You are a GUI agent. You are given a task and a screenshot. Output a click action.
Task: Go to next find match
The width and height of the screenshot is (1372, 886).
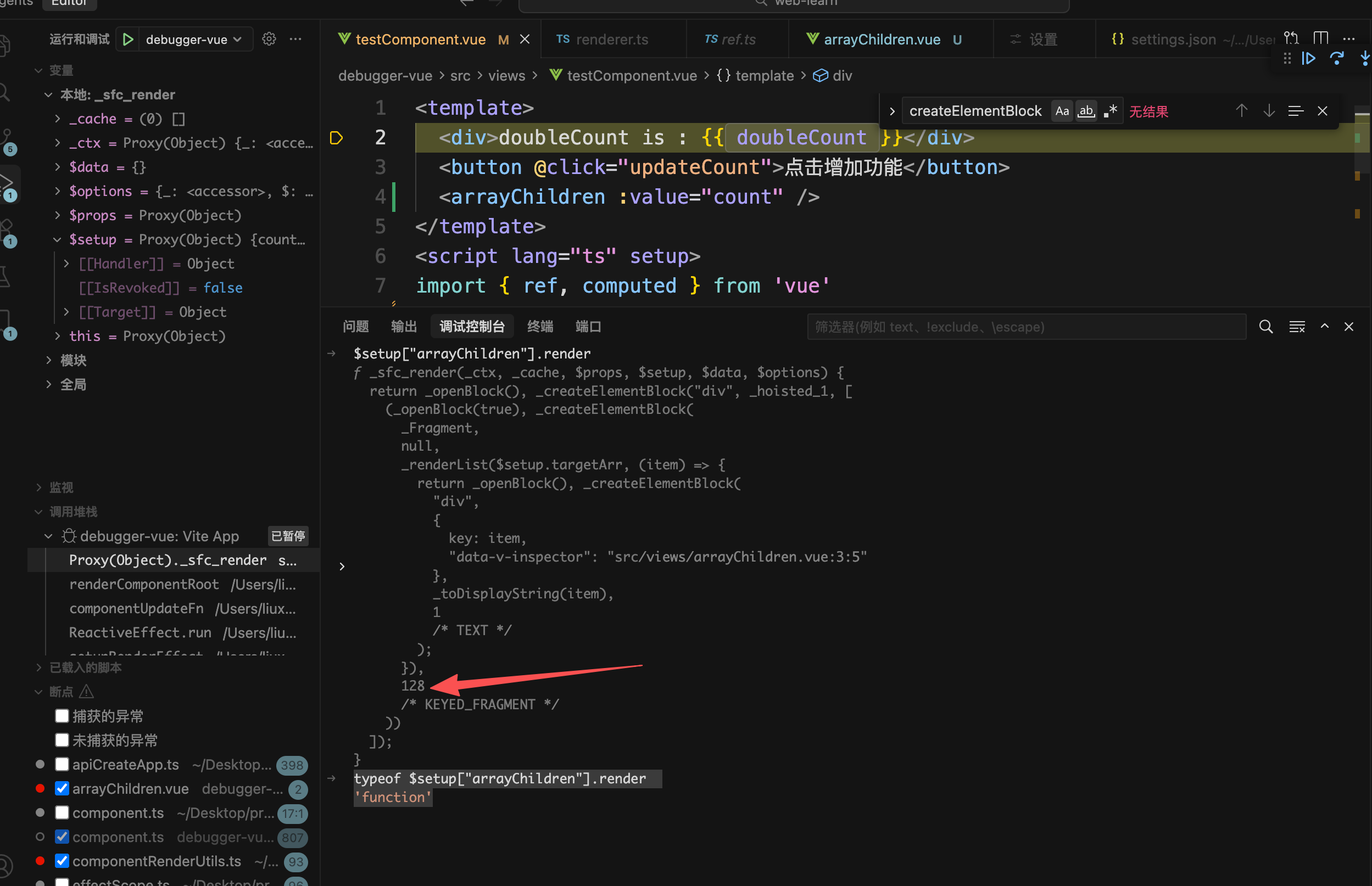coord(1269,110)
